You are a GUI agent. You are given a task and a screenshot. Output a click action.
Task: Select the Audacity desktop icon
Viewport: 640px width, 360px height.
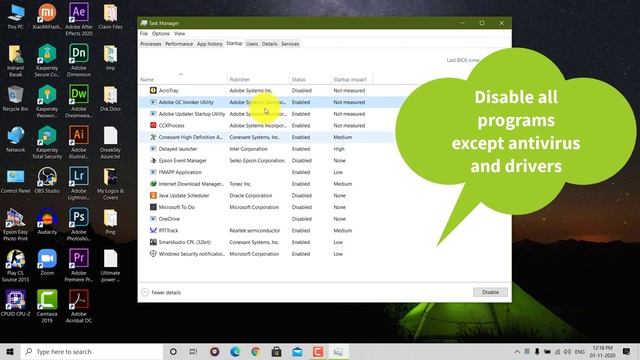click(x=47, y=221)
